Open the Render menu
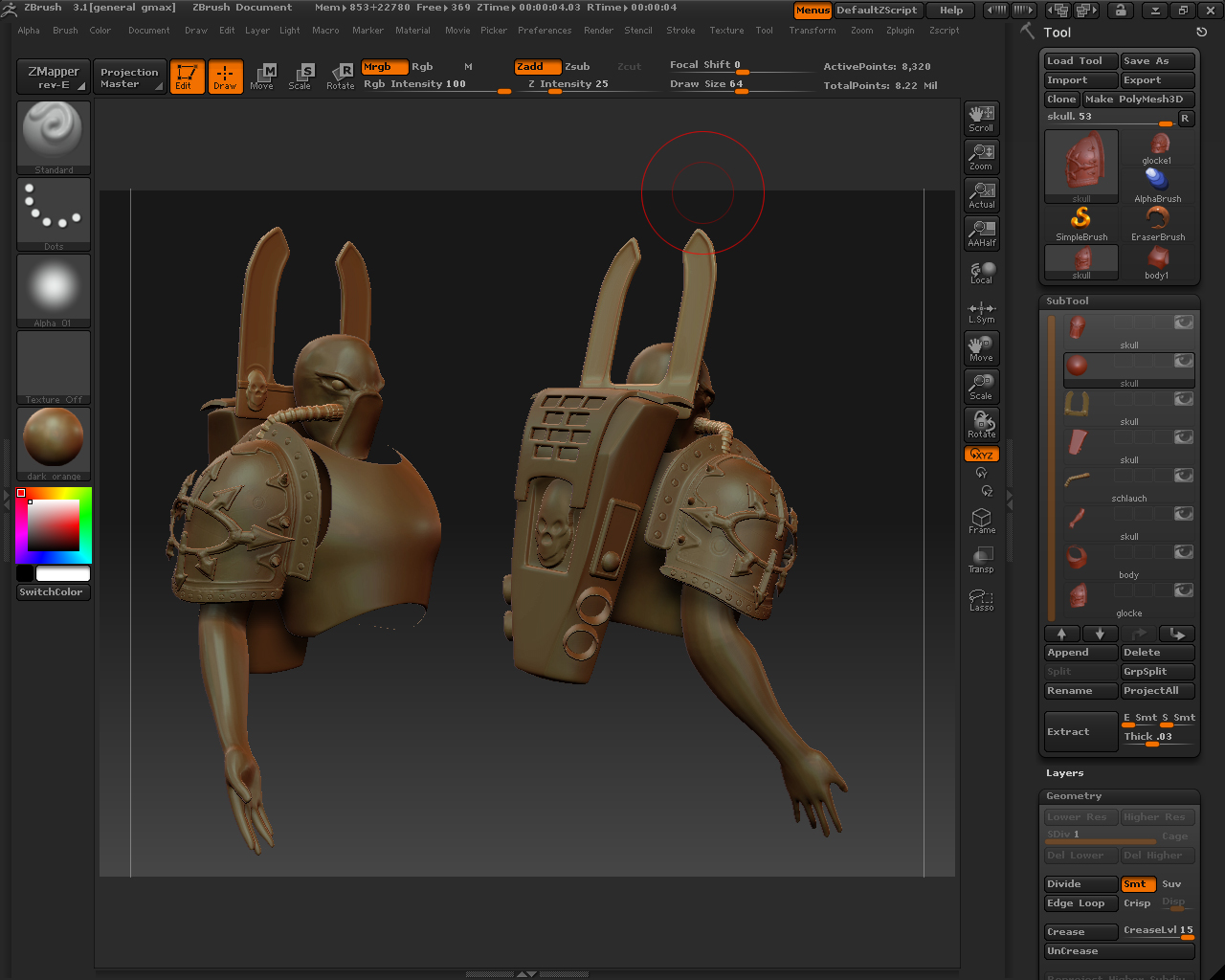The width and height of the screenshot is (1225, 980). [x=598, y=31]
